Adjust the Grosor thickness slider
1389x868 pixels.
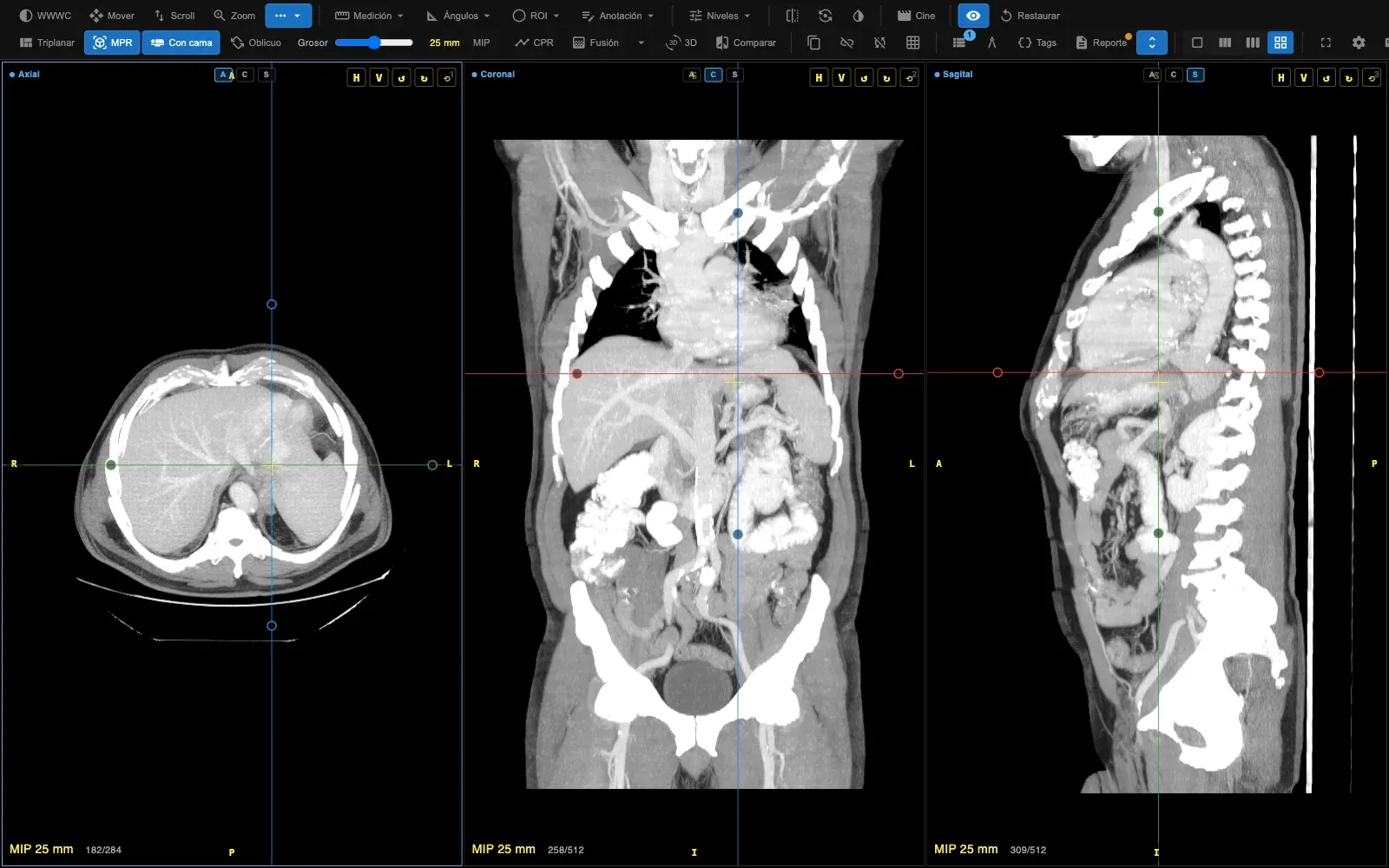click(374, 43)
